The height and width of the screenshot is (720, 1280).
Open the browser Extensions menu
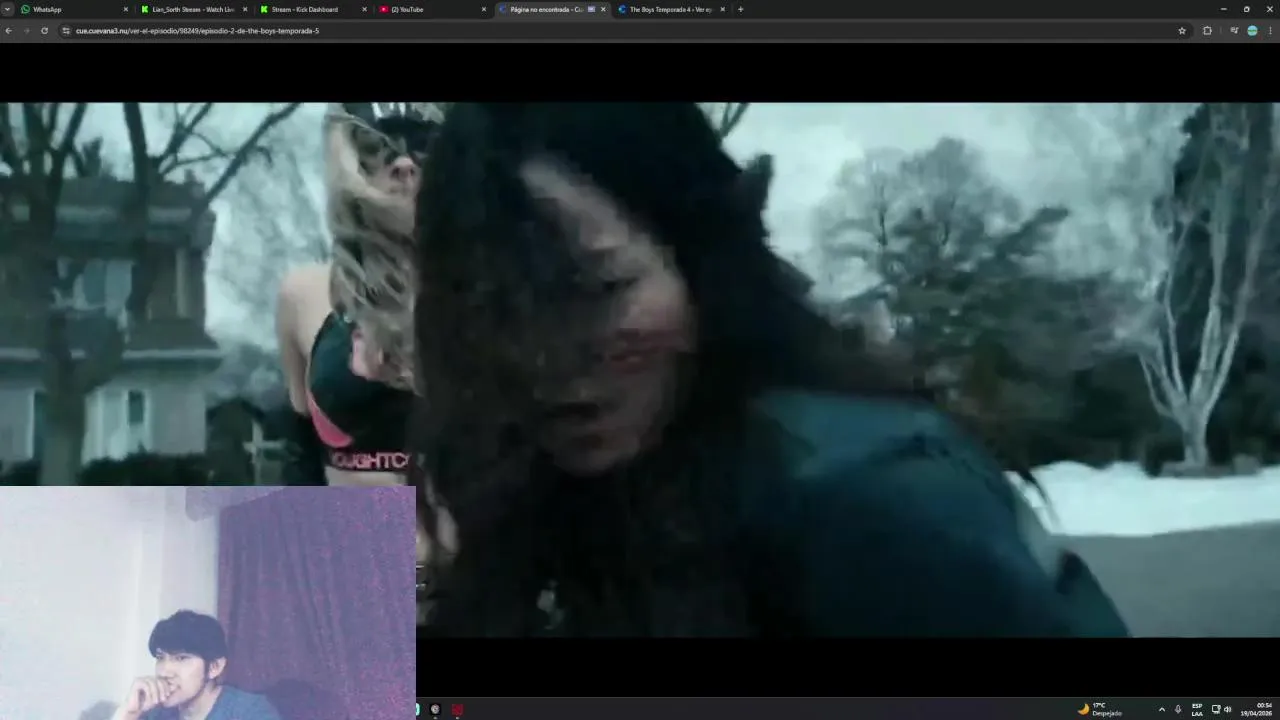pos(1207,31)
